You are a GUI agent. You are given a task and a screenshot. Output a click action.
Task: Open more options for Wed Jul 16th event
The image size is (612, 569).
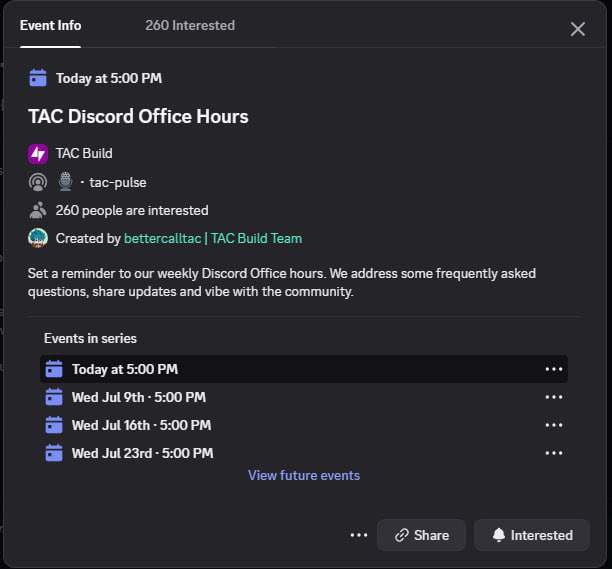553,425
